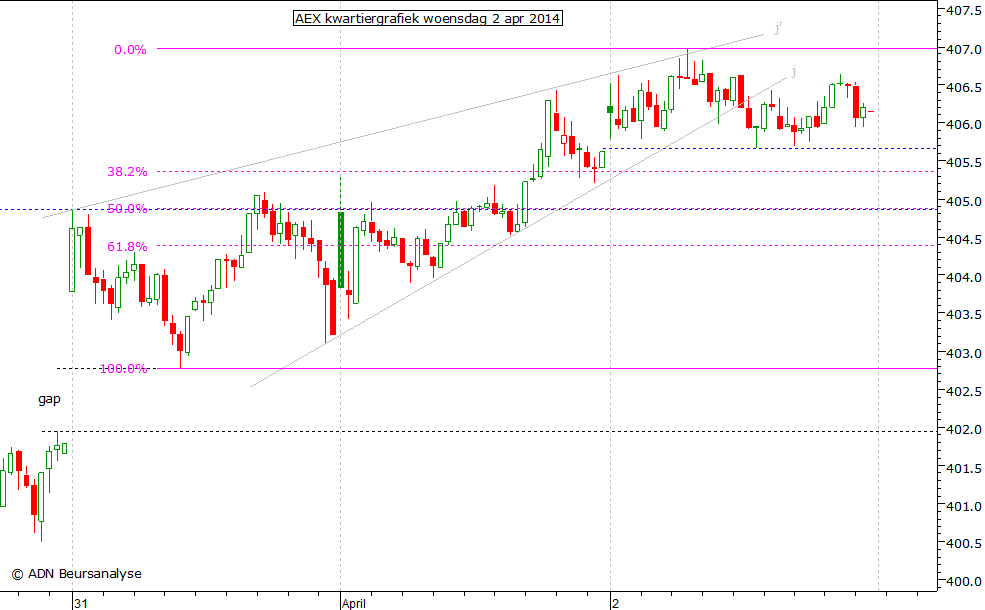Screen dimensions: 985x610
Task: Click the 407.0 price axis label
Action: pos(964,48)
